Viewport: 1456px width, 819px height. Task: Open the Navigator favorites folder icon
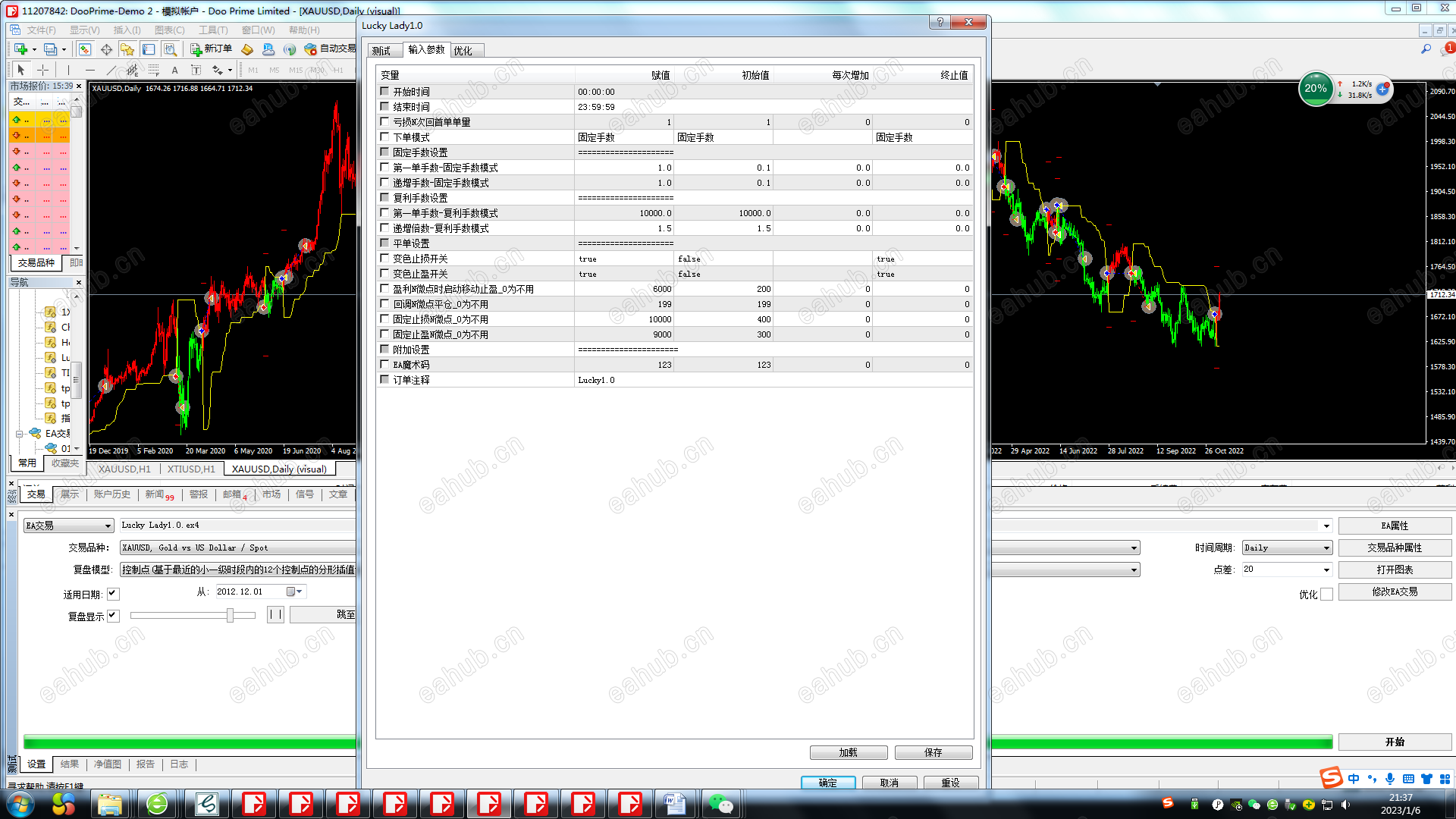click(x=127, y=49)
